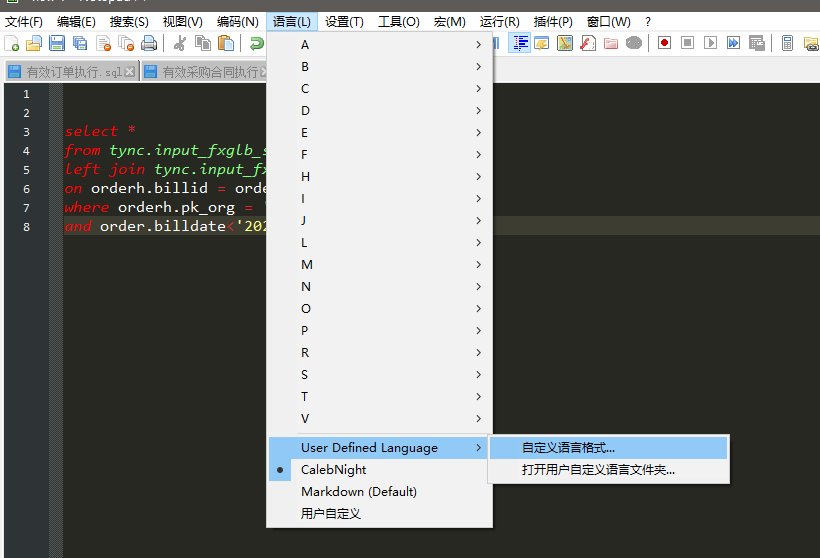Expand the A languages submenu
This screenshot has height=558, width=820.
(x=380, y=45)
